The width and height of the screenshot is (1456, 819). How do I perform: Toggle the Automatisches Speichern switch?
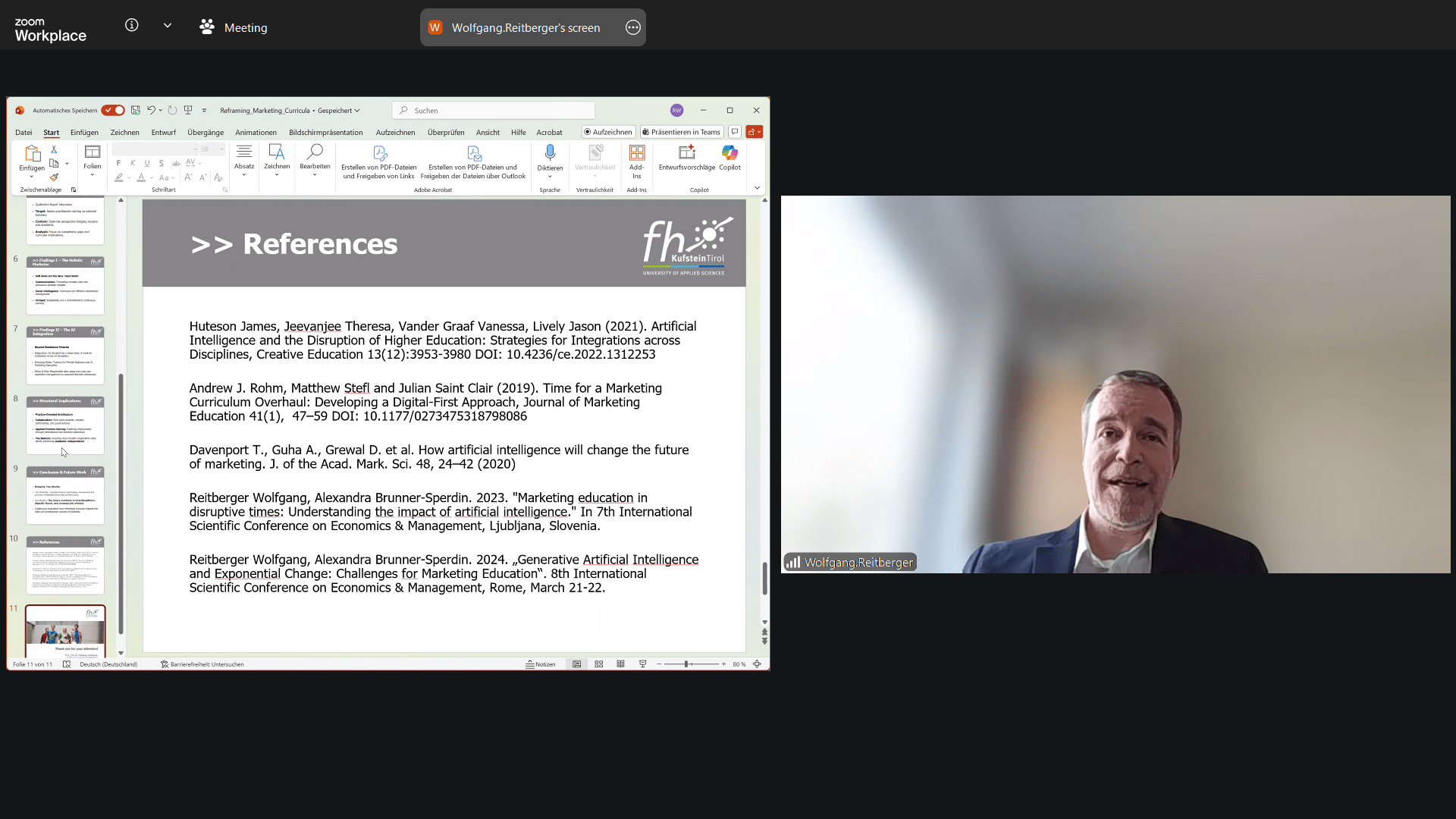click(x=113, y=111)
